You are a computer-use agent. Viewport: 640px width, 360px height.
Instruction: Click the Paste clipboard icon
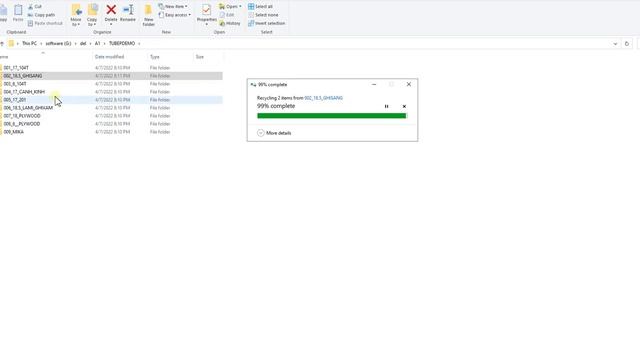pyautogui.click(x=18, y=10)
